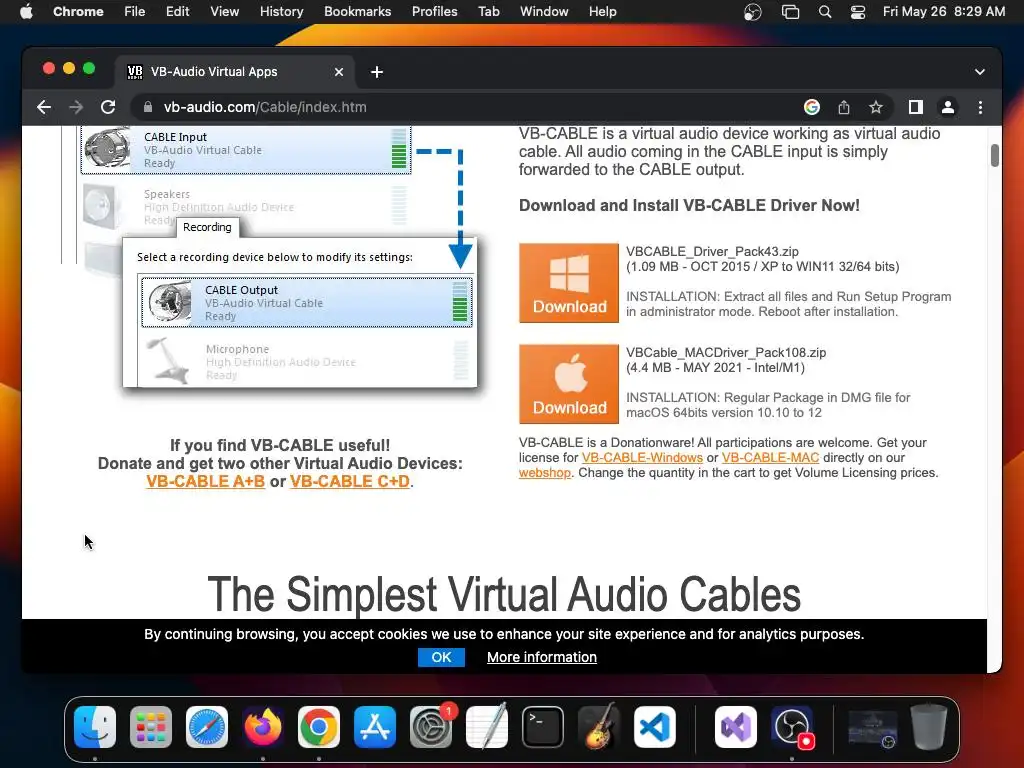The image size is (1024, 768).
Task: Open TextEdit from the Dock
Action: 487,727
